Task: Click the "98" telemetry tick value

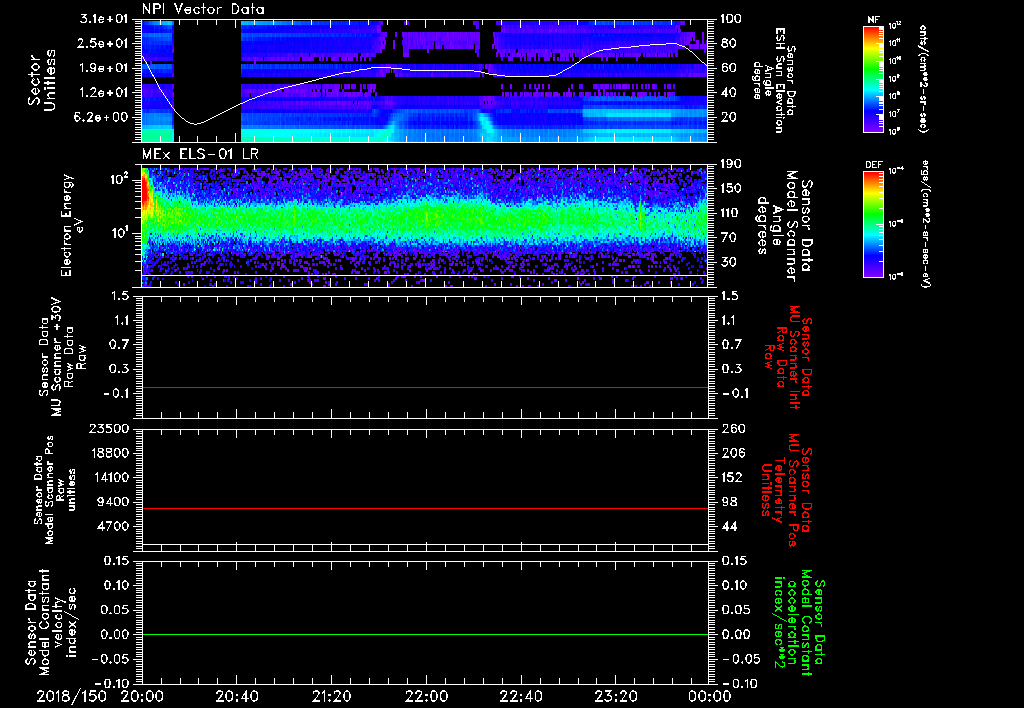Action: [728, 502]
